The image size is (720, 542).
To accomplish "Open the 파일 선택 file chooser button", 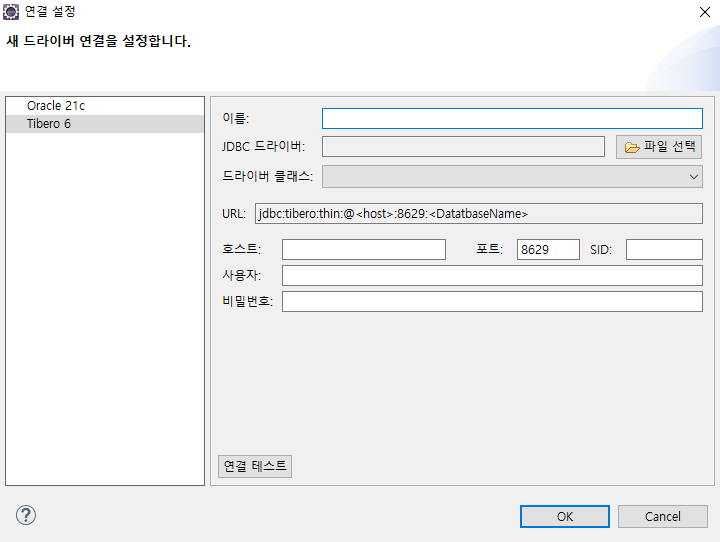I will pos(659,147).
